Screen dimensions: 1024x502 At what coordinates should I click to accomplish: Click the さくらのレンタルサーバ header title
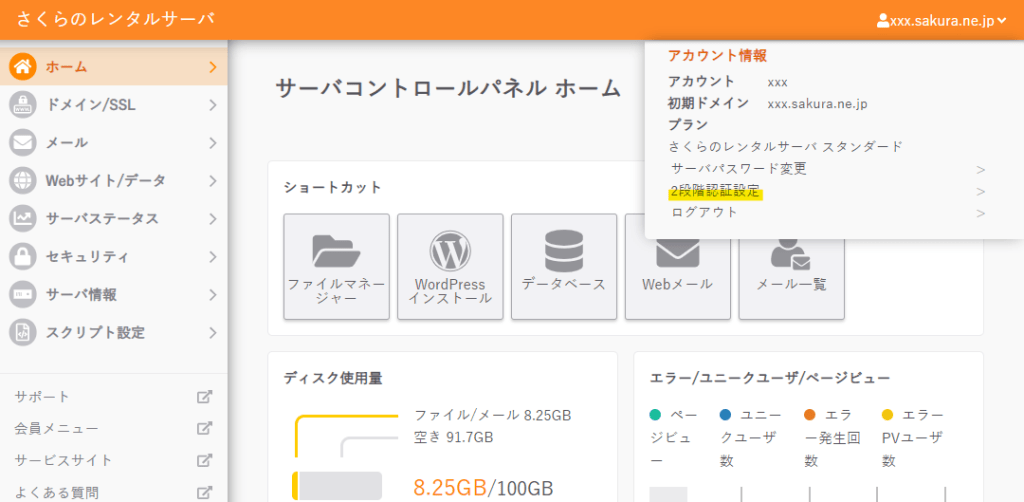tap(116, 18)
